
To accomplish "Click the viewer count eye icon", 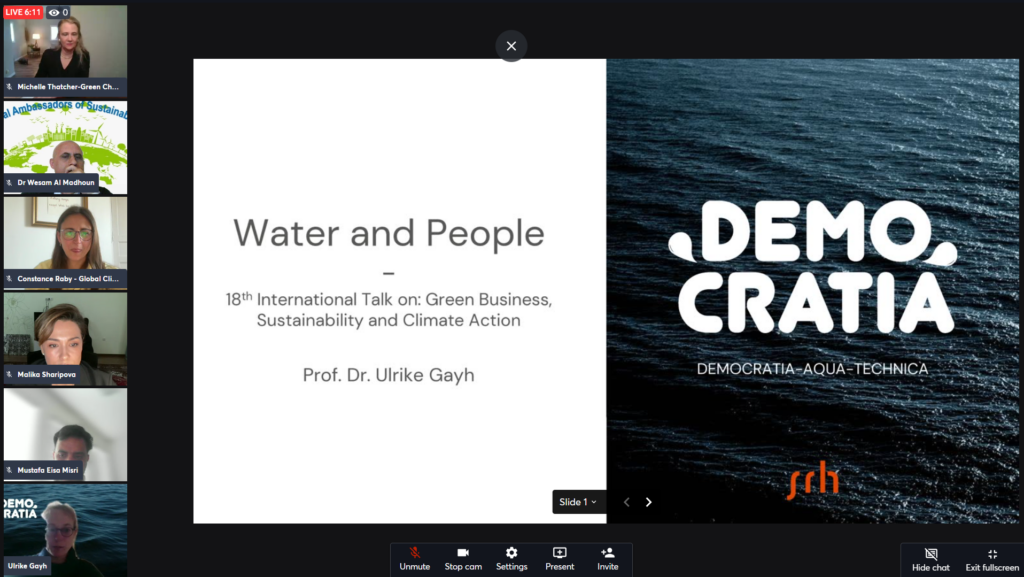I will [54, 12].
